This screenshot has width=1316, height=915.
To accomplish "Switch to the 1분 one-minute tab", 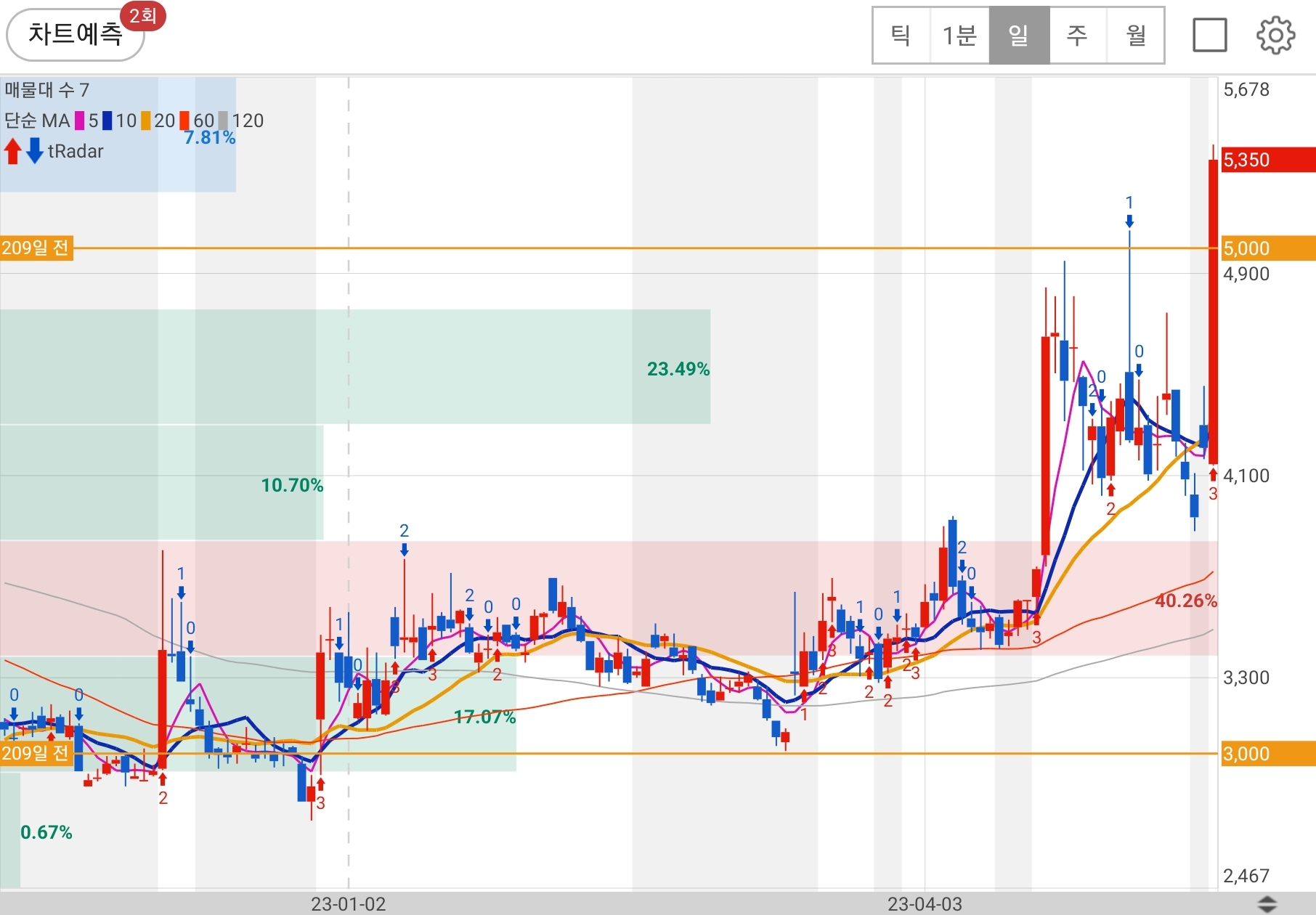I will pos(959,35).
